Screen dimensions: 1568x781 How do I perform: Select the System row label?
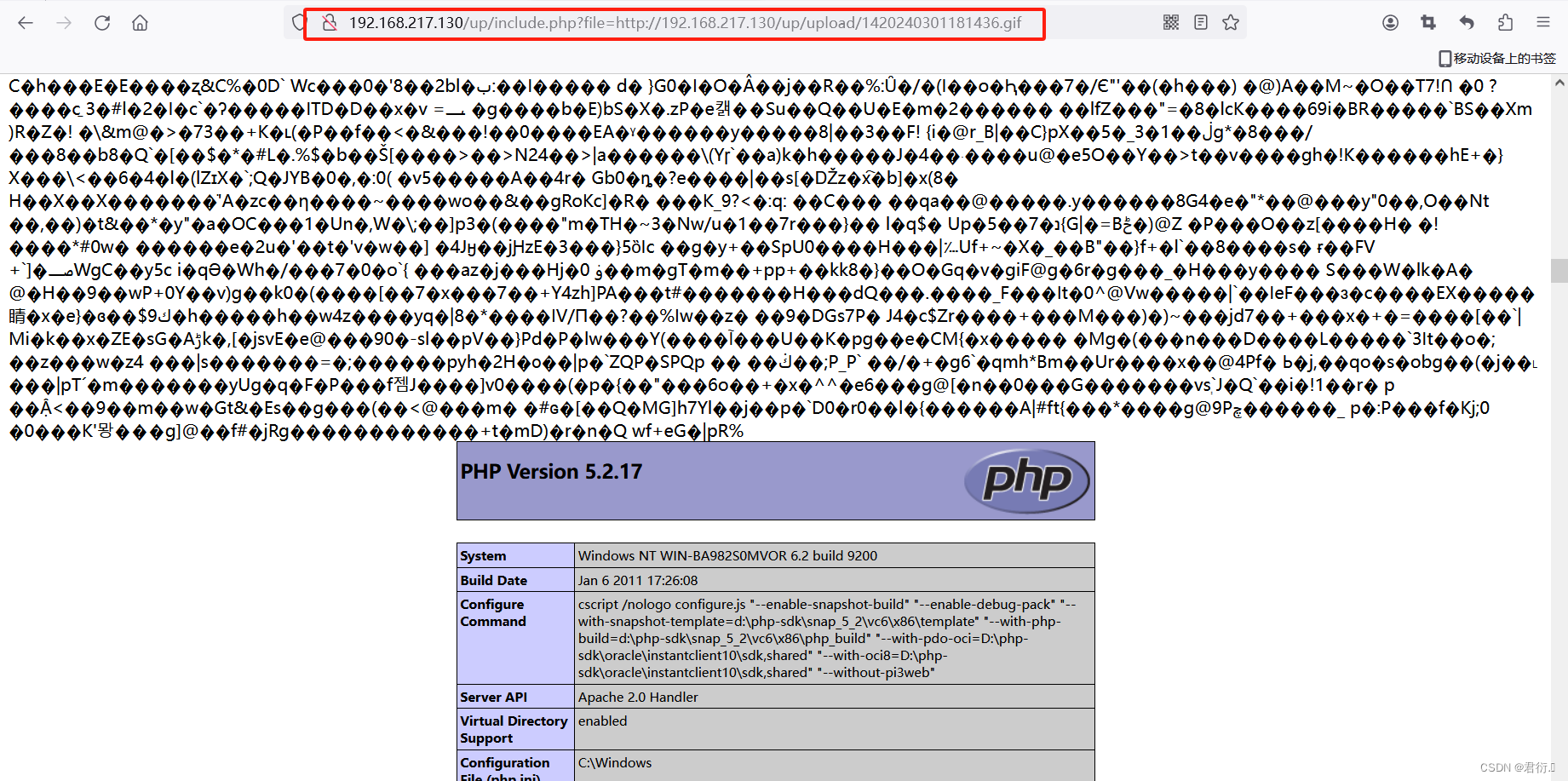tap(516, 555)
